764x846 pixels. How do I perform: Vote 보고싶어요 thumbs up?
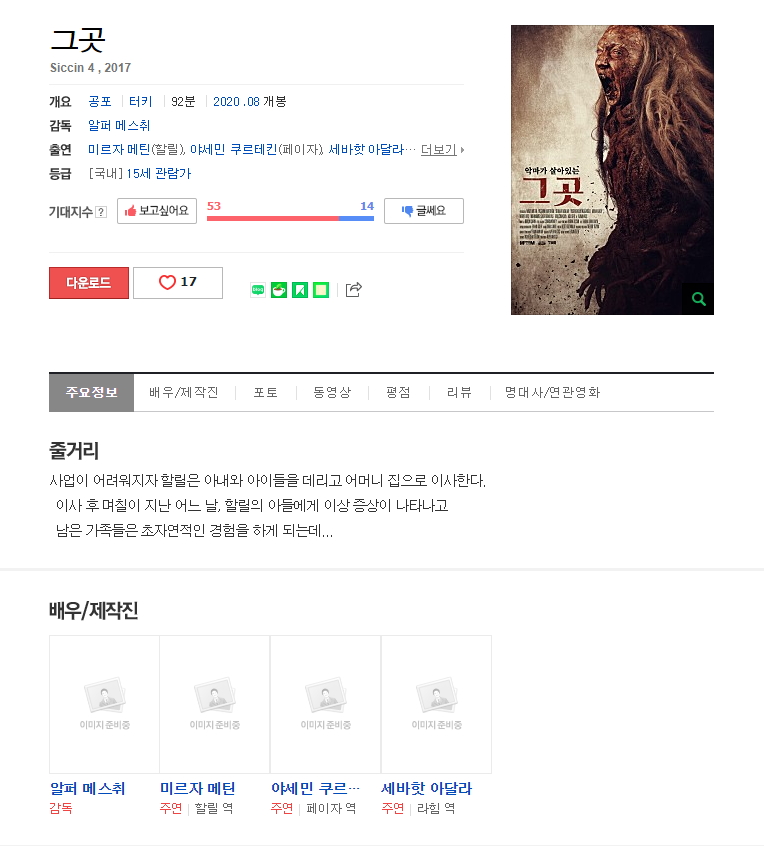(157, 211)
